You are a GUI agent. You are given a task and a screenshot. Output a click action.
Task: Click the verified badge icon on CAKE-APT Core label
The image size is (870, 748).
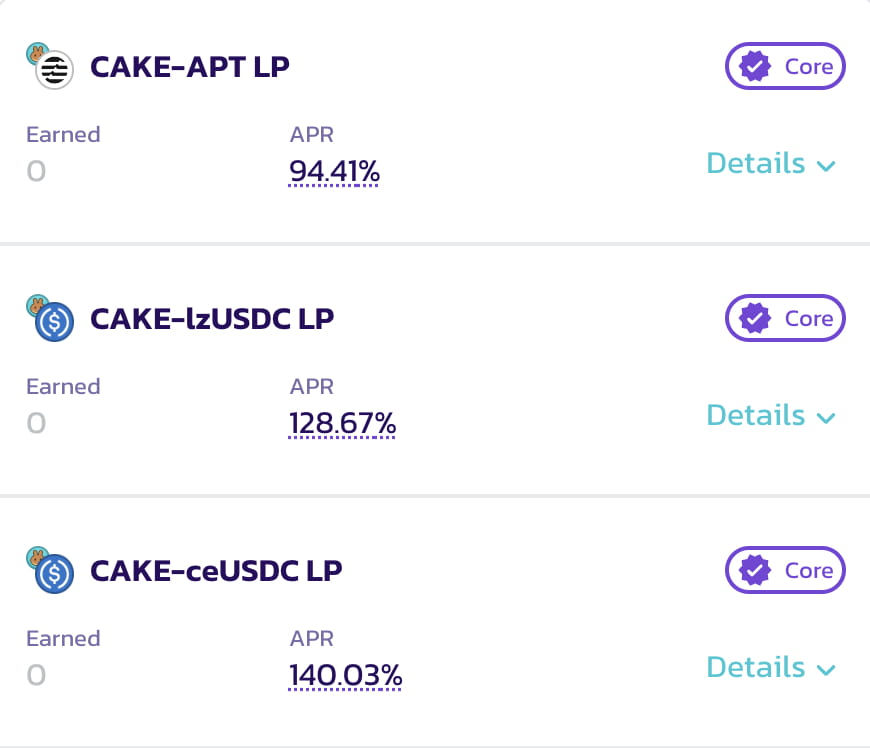(x=756, y=66)
